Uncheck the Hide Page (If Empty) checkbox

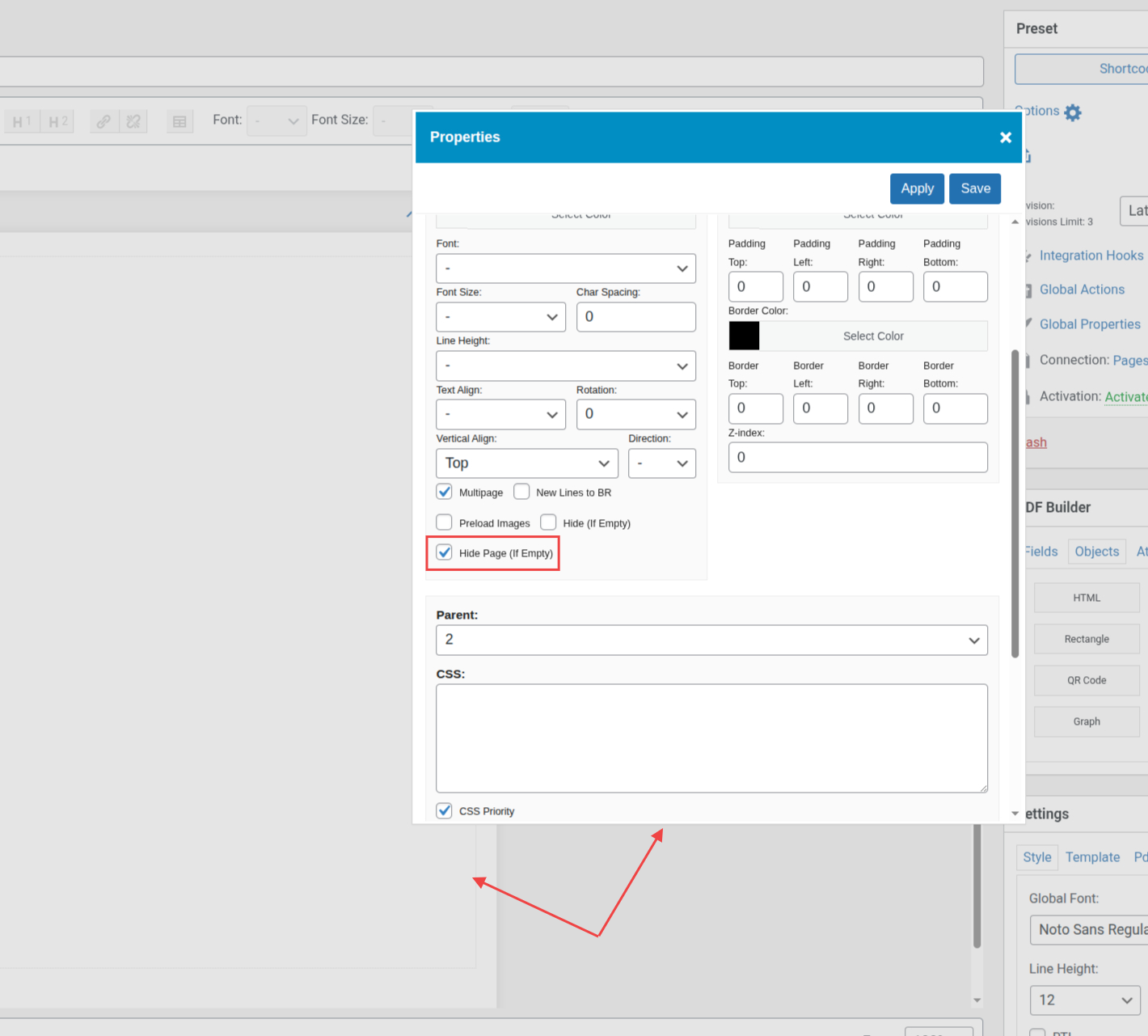point(444,552)
